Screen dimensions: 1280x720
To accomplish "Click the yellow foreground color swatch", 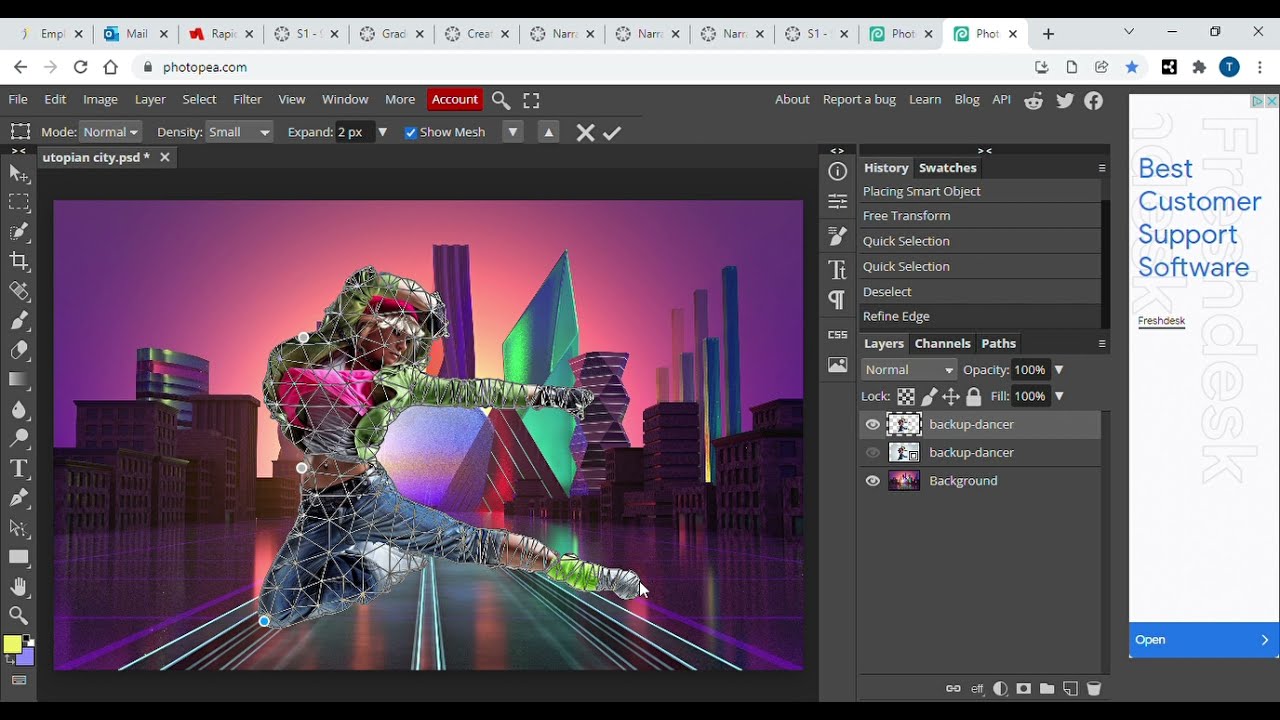I will pyautogui.click(x=12, y=645).
